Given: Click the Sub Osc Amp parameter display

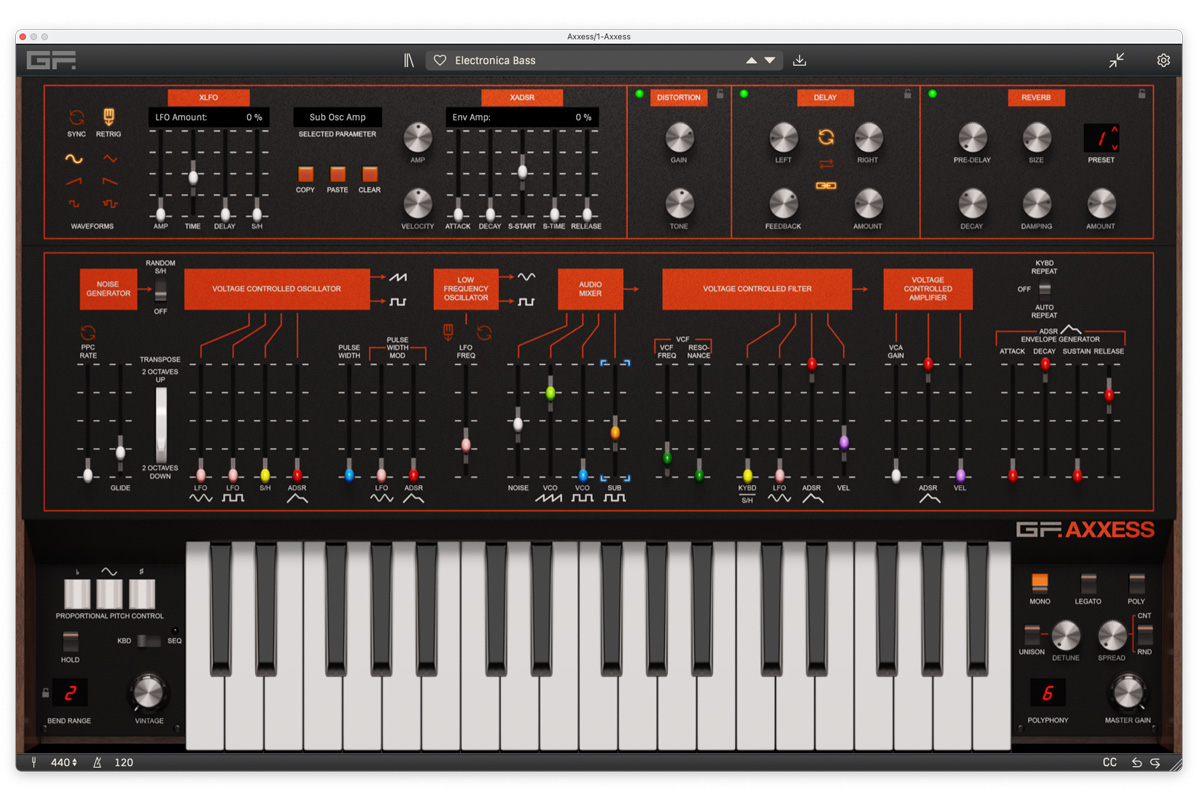Looking at the screenshot, I should [337, 117].
